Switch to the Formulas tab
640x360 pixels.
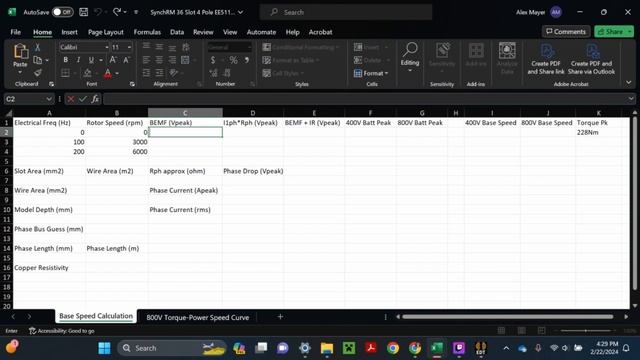click(x=147, y=32)
